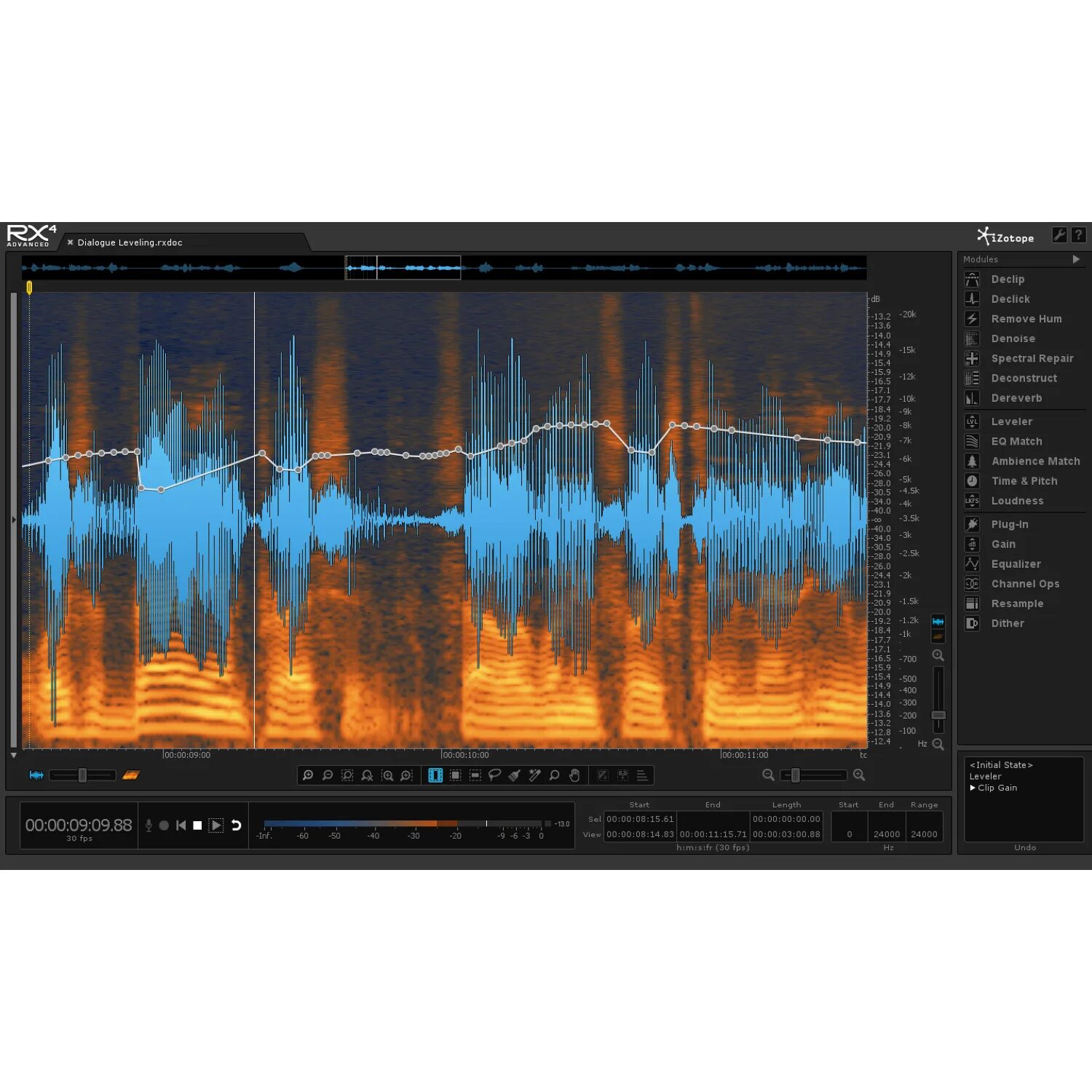Open the Declip module
Viewport: 1092px width, 1092px height.
pyautogui.click(x=1008, y=279)
